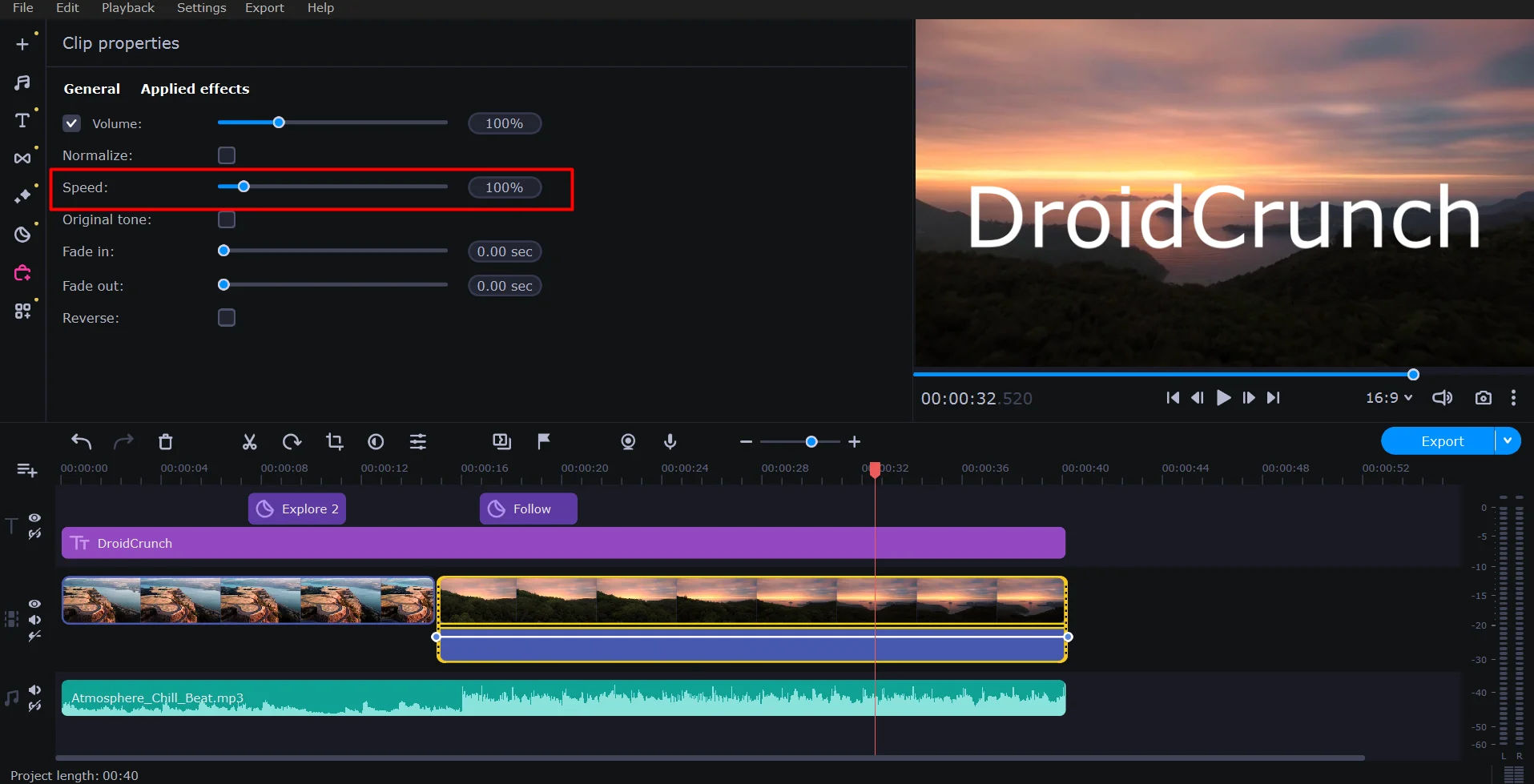Screen dimensions: 1534x784
Task: Click the timeline zoom slider handle
Action: (811, 442)
